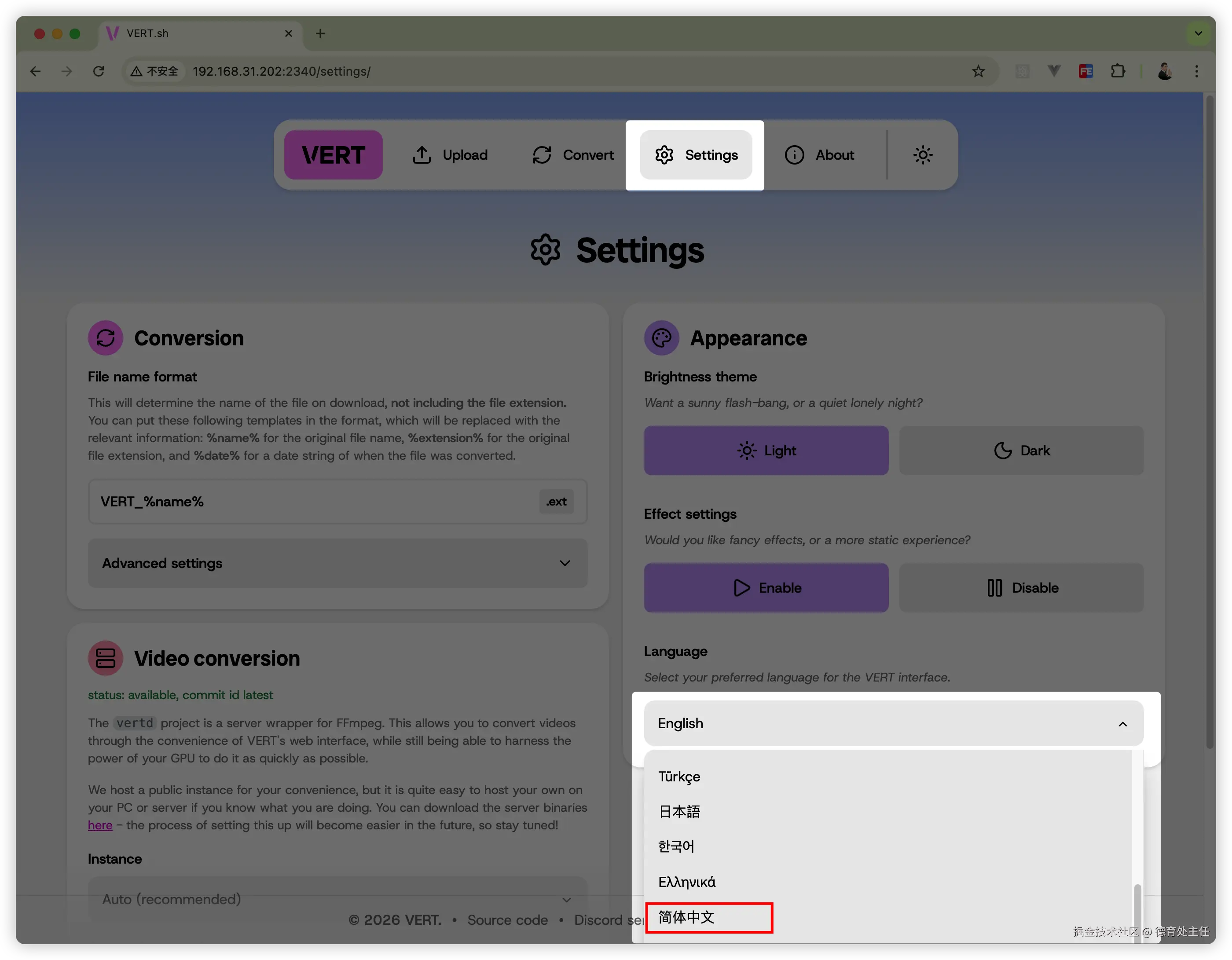Click the VERT logo button
The height and width of the screenshot is (960, 1232).
click(x=333, y=155)
